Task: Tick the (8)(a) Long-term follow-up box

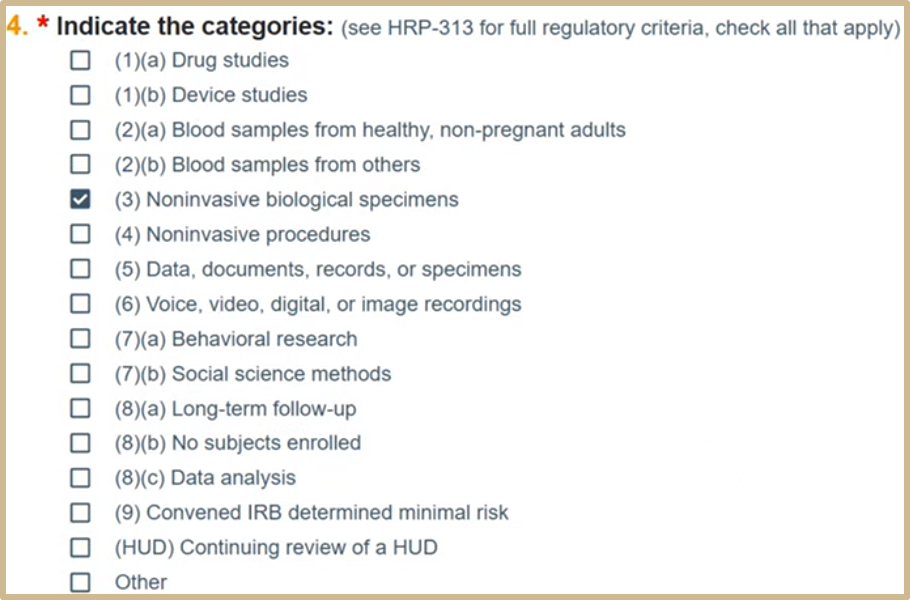Action: (80, 409)
